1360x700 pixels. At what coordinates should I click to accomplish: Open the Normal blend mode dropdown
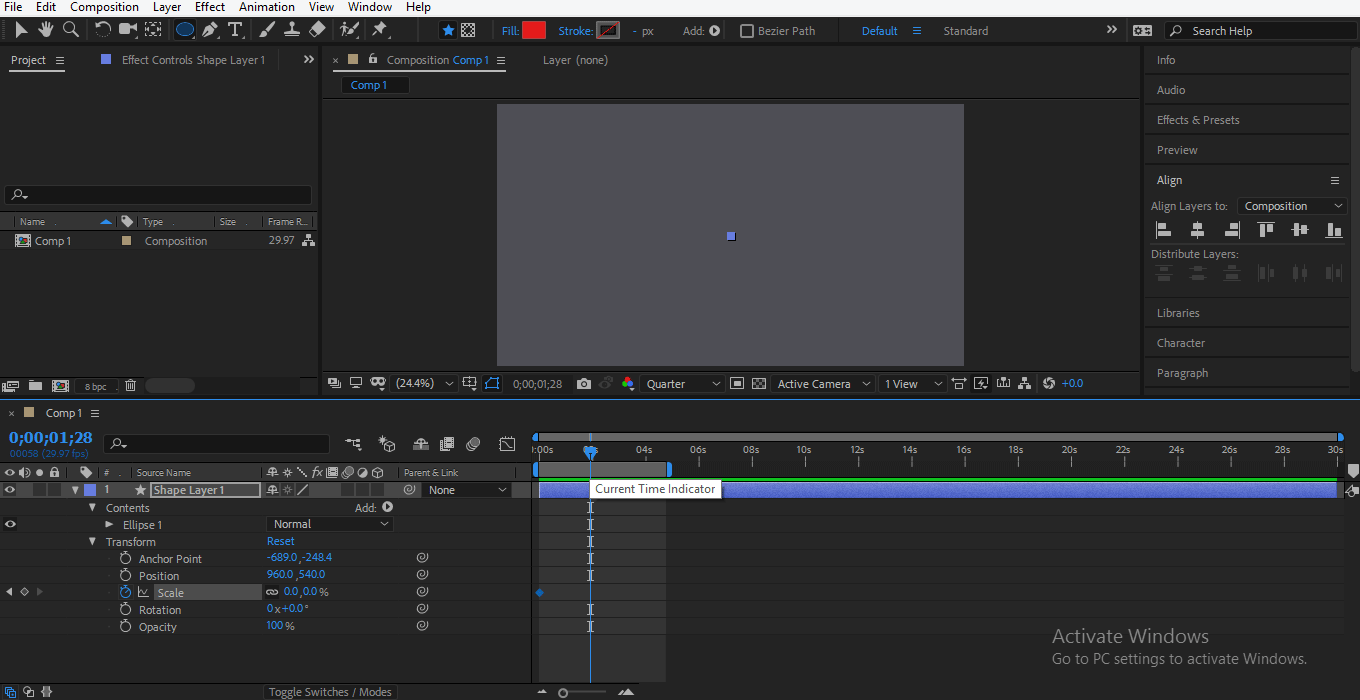[x=330, y=524]
